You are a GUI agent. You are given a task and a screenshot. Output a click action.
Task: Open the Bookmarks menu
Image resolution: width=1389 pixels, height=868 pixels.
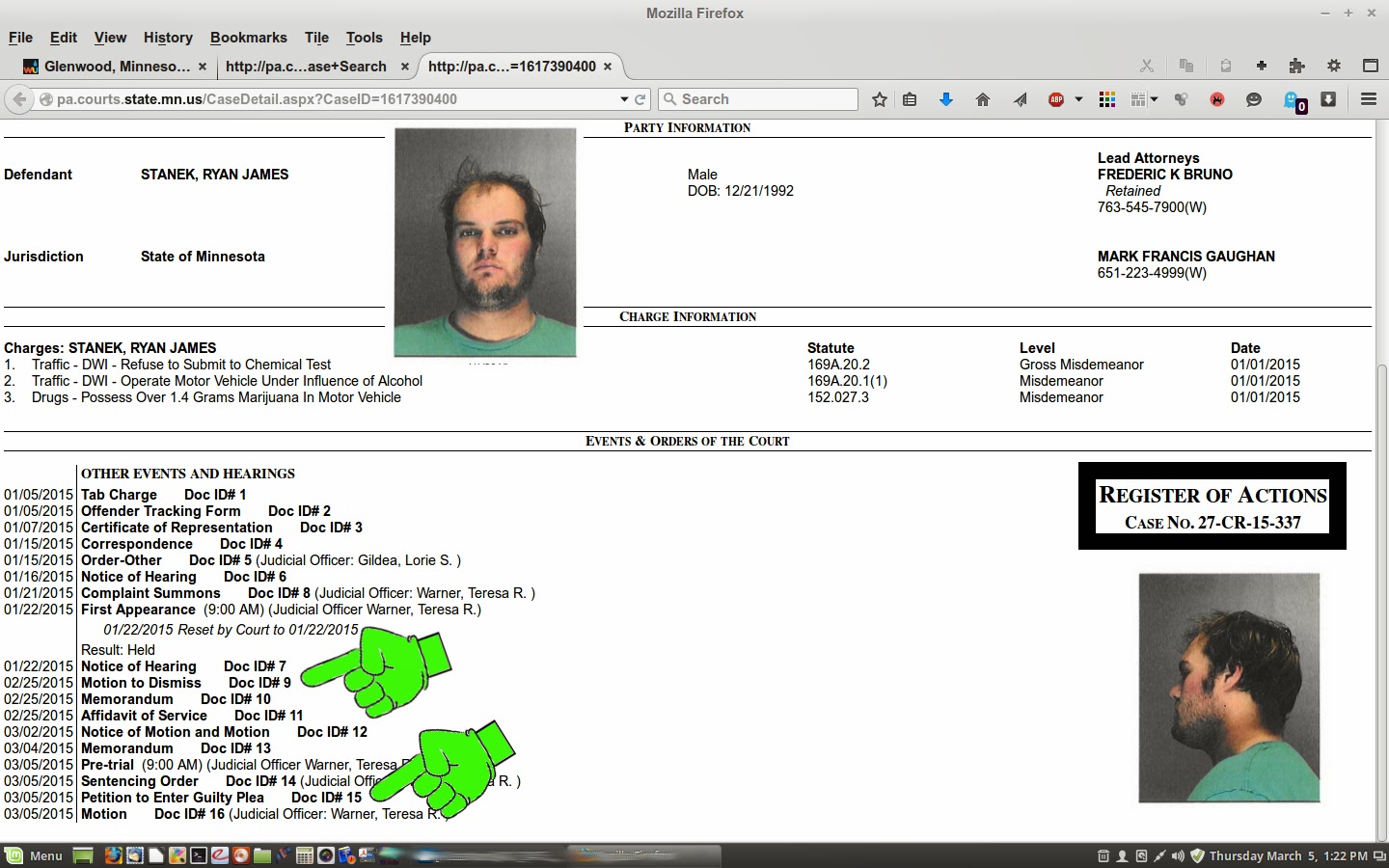click(249, 38)
